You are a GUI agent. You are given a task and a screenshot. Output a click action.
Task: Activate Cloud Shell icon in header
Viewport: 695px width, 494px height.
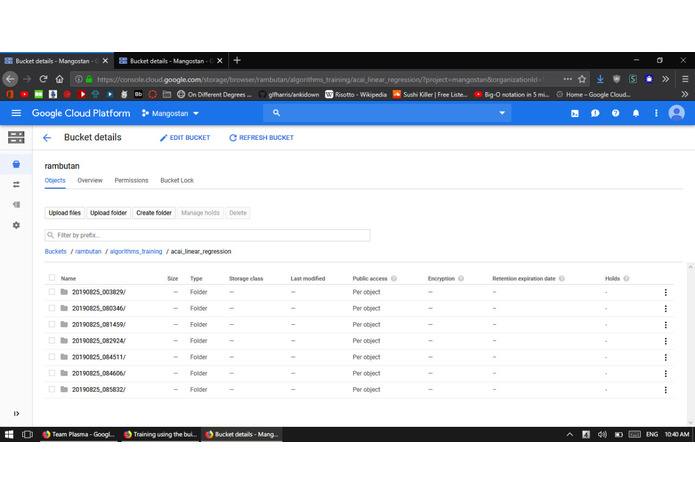(x=574, y=113)
